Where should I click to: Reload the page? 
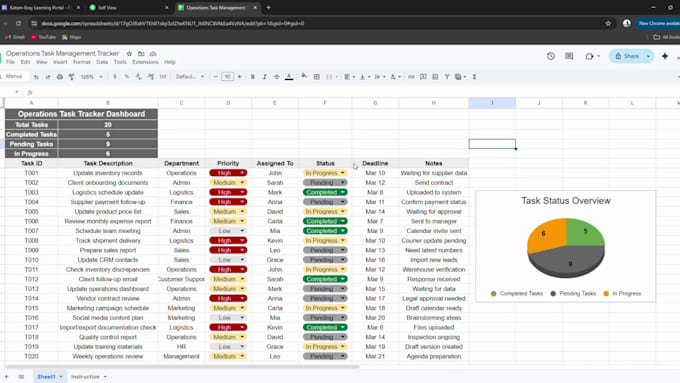pyautogui.click(x=18, y=23)
